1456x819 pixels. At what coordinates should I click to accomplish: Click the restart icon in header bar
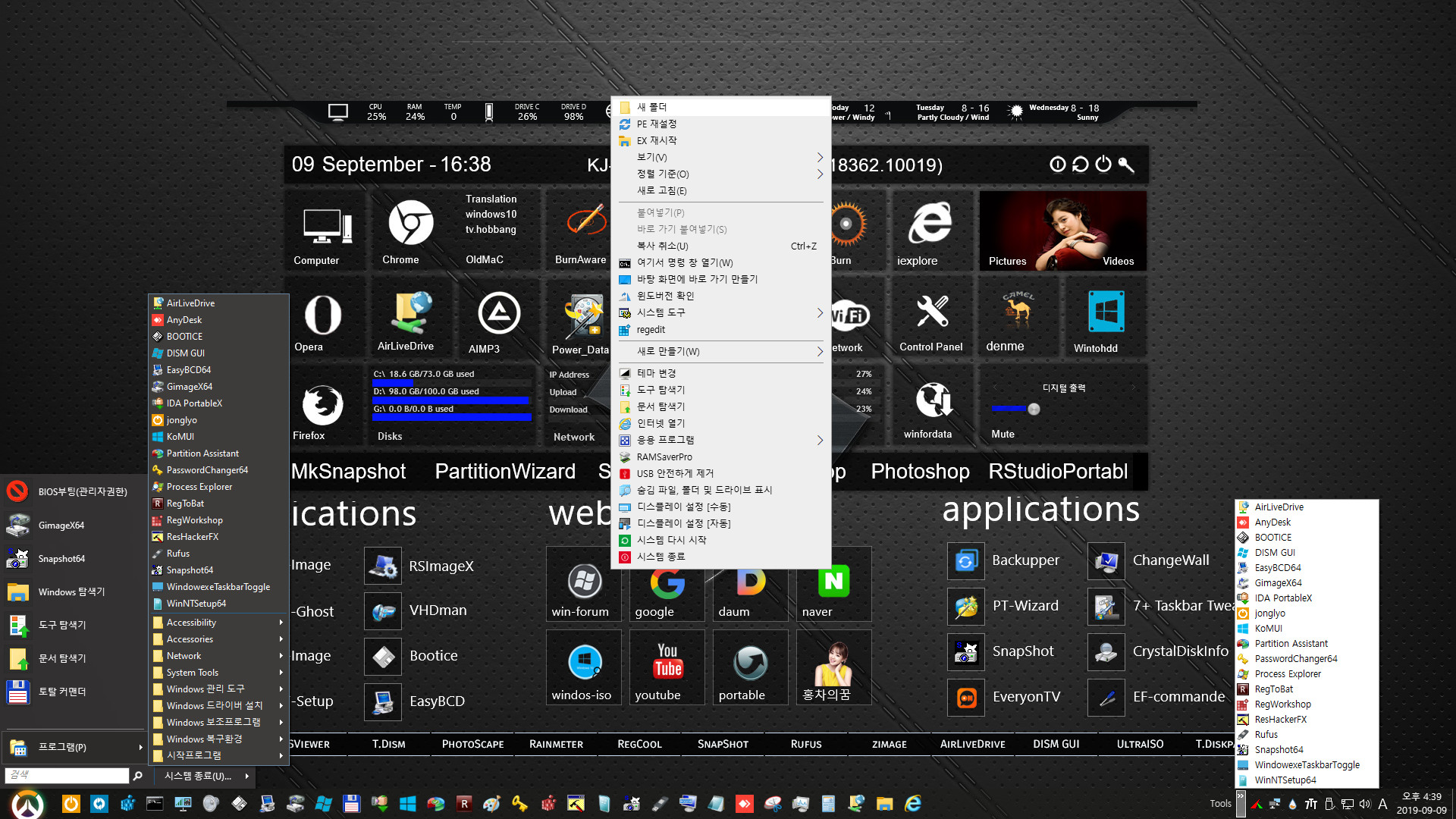point(1081,165)
